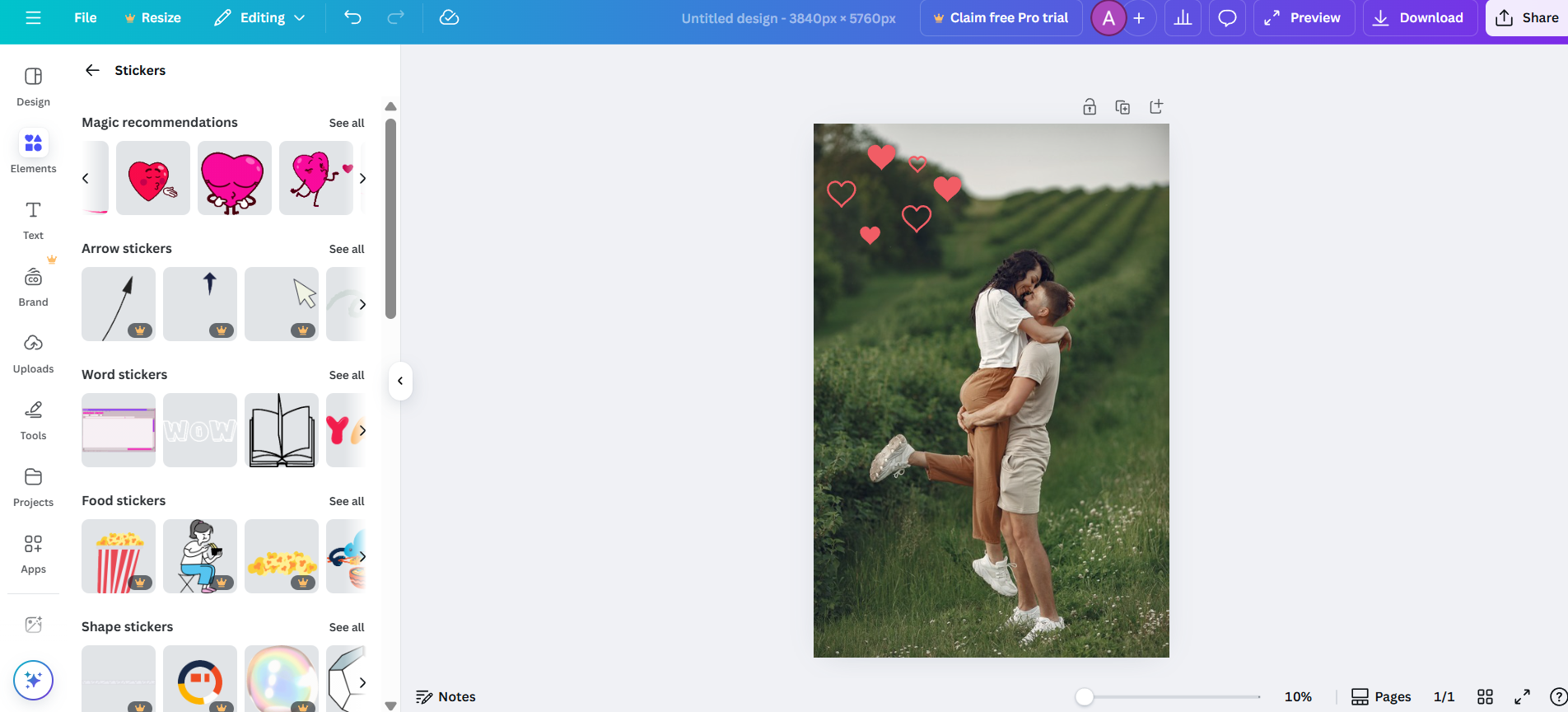This screenshot has width=1568, height=712.
Task: Open the Editing mode dropdown
Action: [x=259, y=18]
